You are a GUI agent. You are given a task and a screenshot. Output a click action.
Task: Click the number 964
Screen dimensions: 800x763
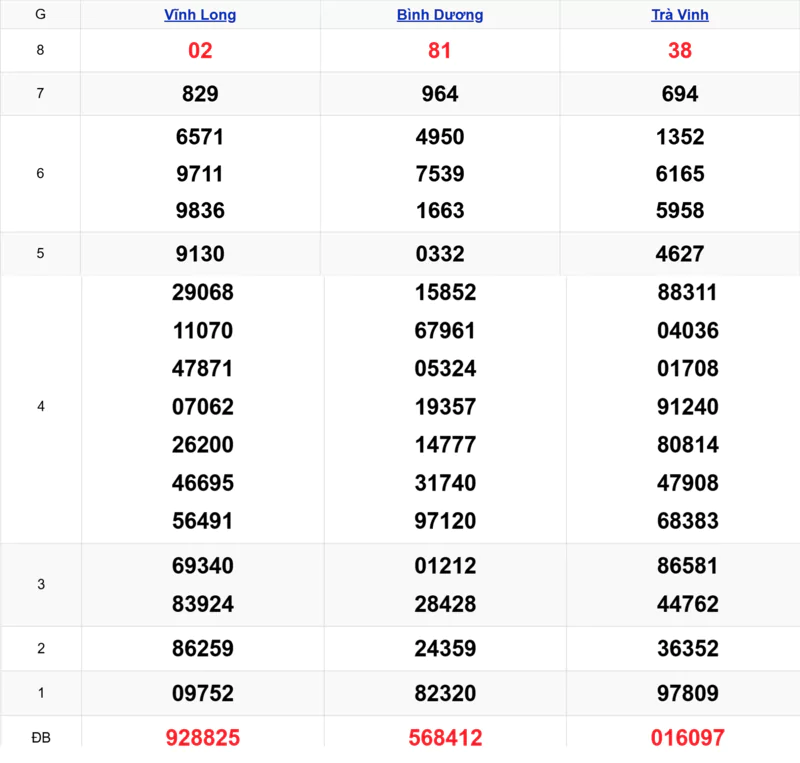[440, 94]
